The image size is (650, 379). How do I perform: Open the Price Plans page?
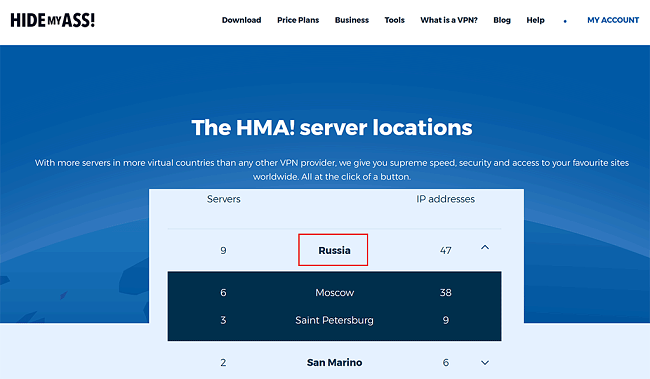pos(298,20)
